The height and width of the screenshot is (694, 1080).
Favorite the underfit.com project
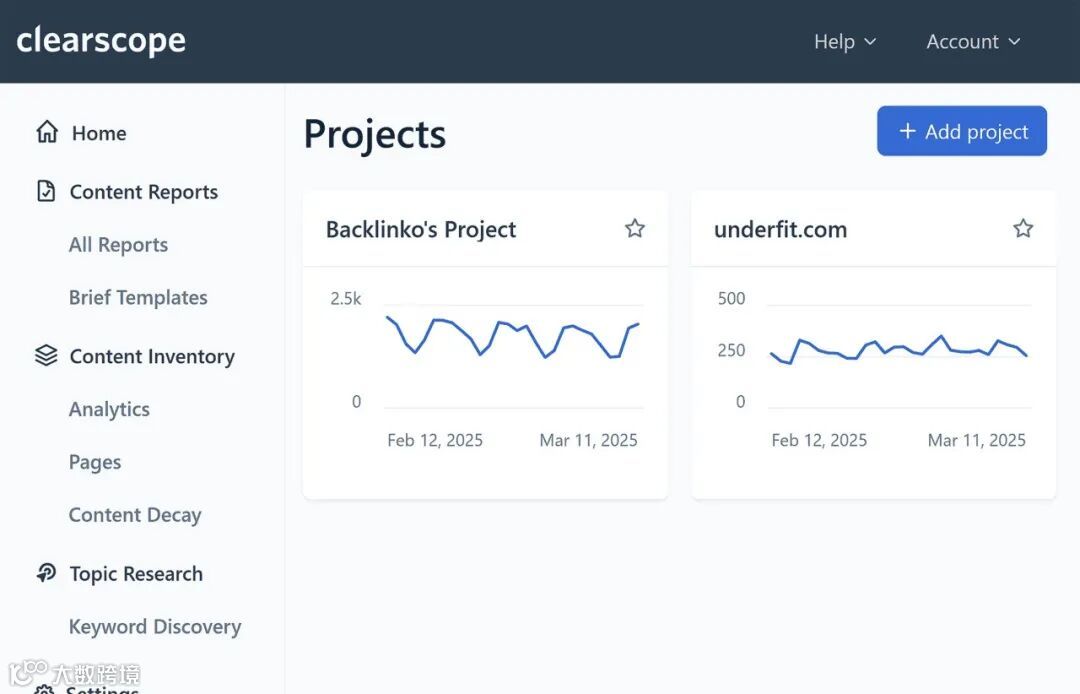pos(1023,229)
